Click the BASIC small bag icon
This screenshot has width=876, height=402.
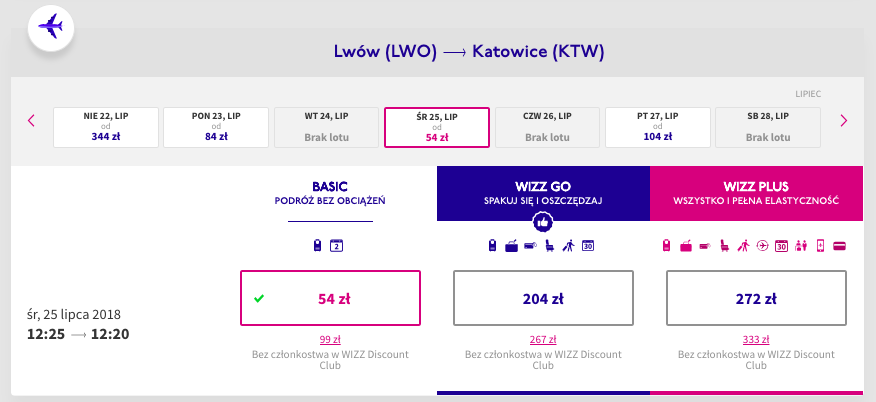(x=318, y=246)
